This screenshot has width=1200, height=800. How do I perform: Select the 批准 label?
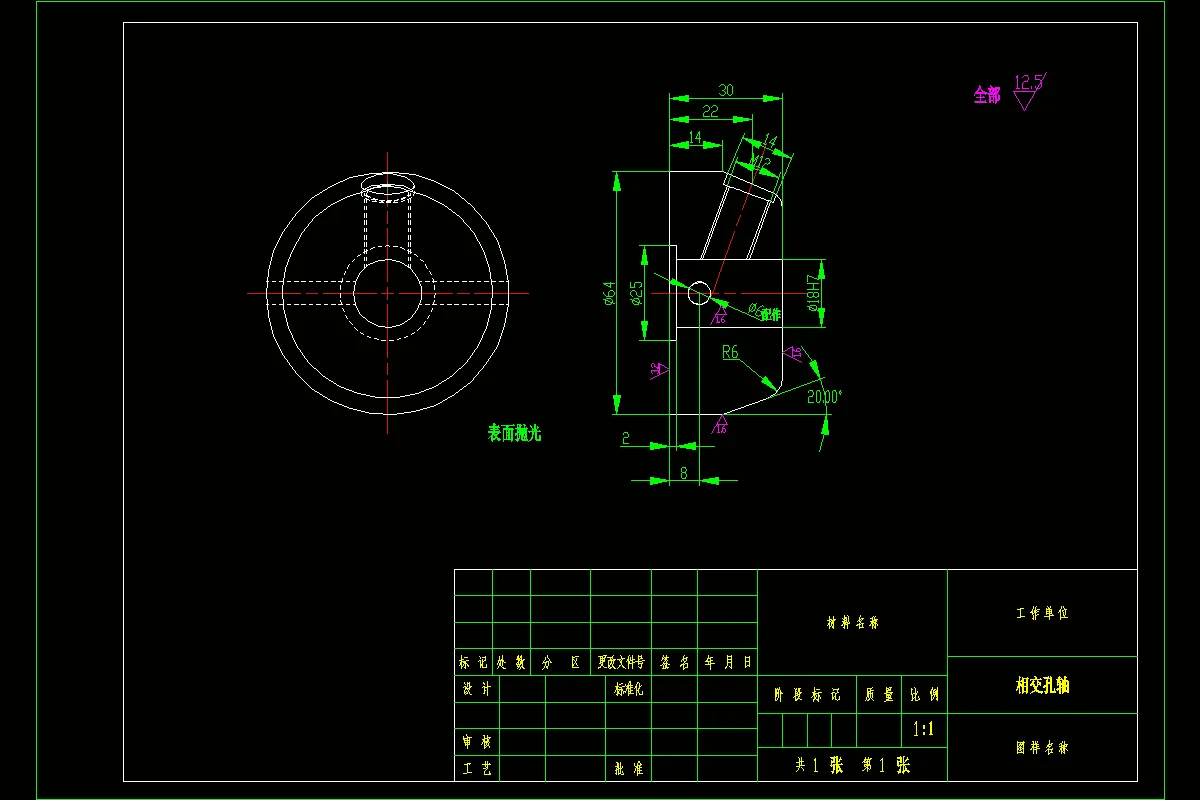click(628, 769)
